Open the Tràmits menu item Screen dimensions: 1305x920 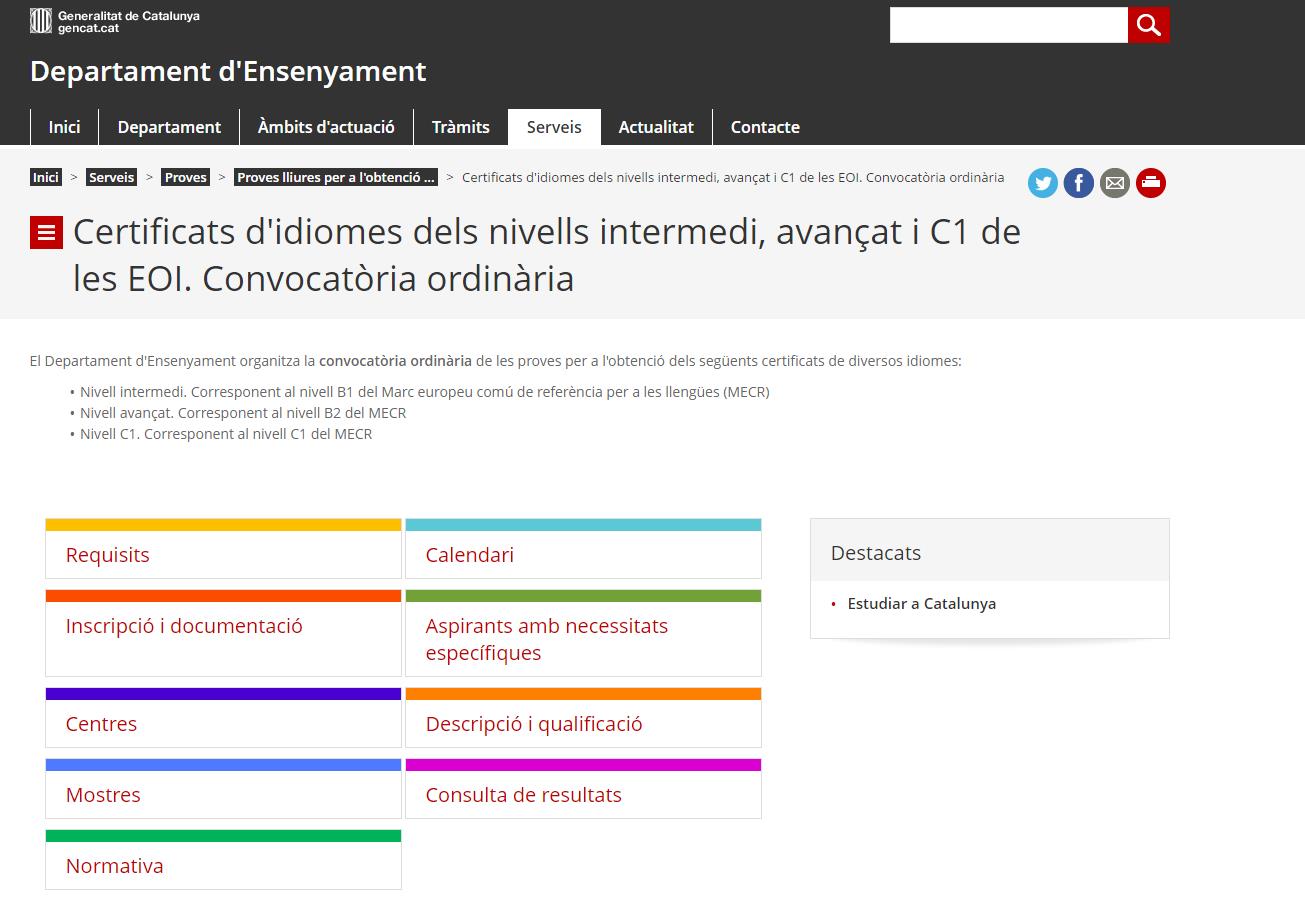pos(460,127)
